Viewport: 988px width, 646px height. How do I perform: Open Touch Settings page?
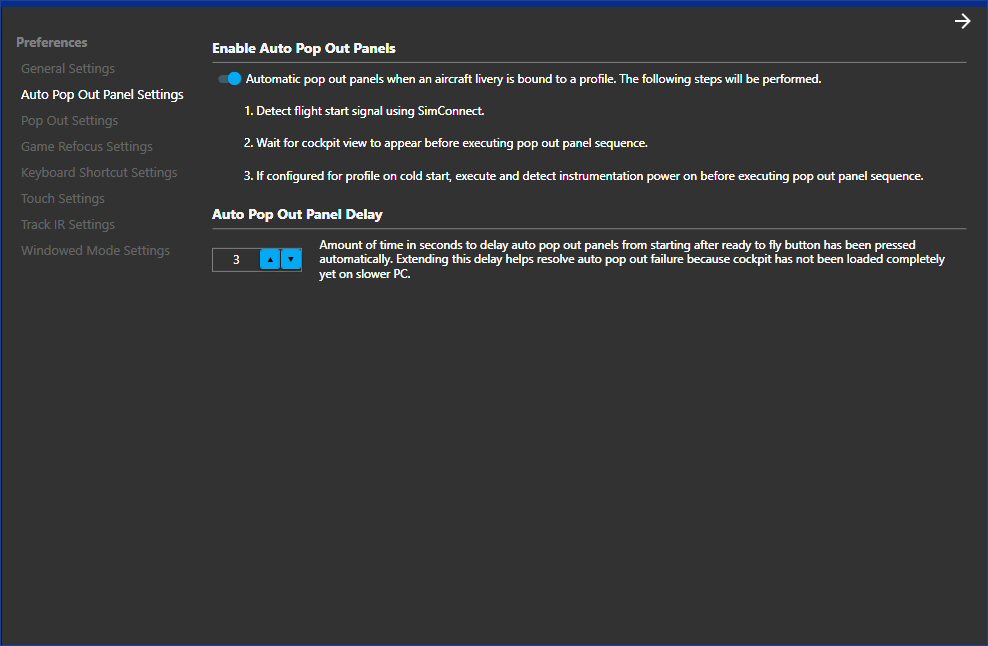pos(63,199)
